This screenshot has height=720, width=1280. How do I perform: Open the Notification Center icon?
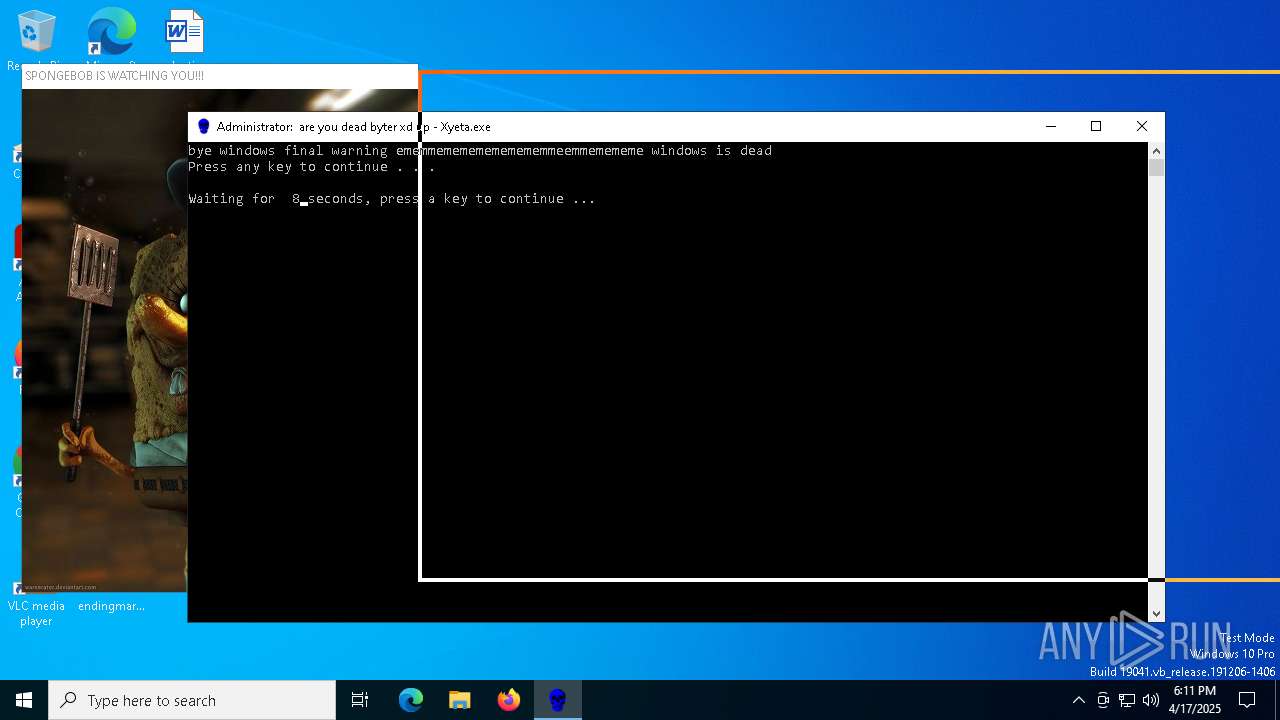(1247, 700)
